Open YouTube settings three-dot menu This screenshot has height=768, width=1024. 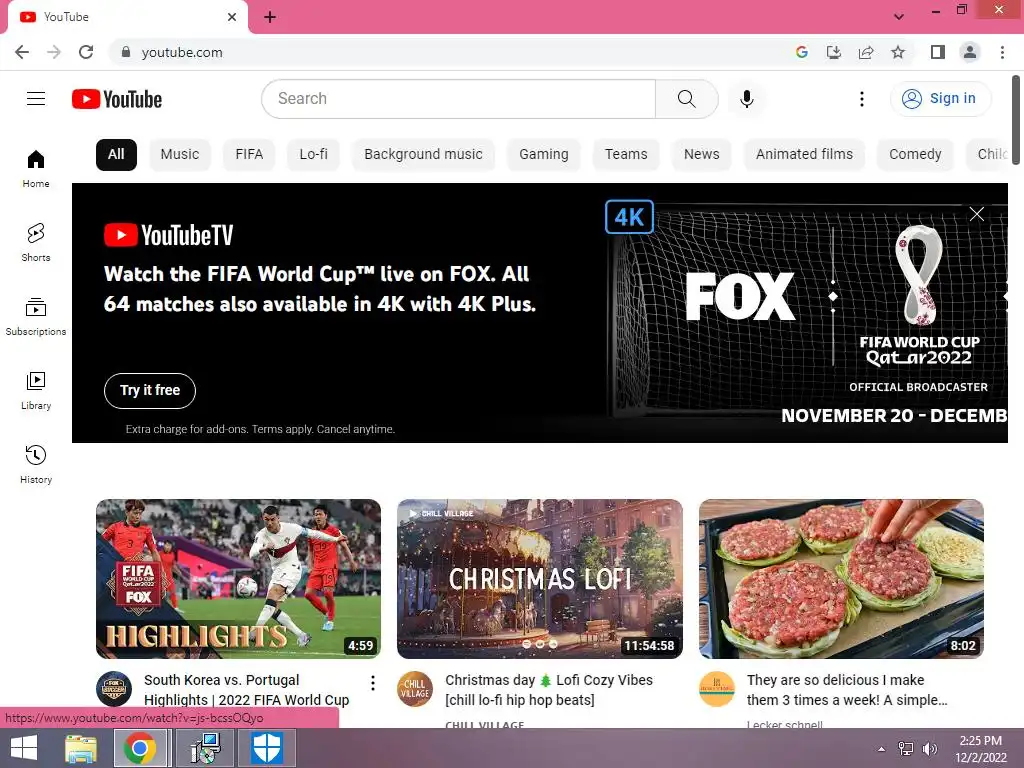[861, 99]
